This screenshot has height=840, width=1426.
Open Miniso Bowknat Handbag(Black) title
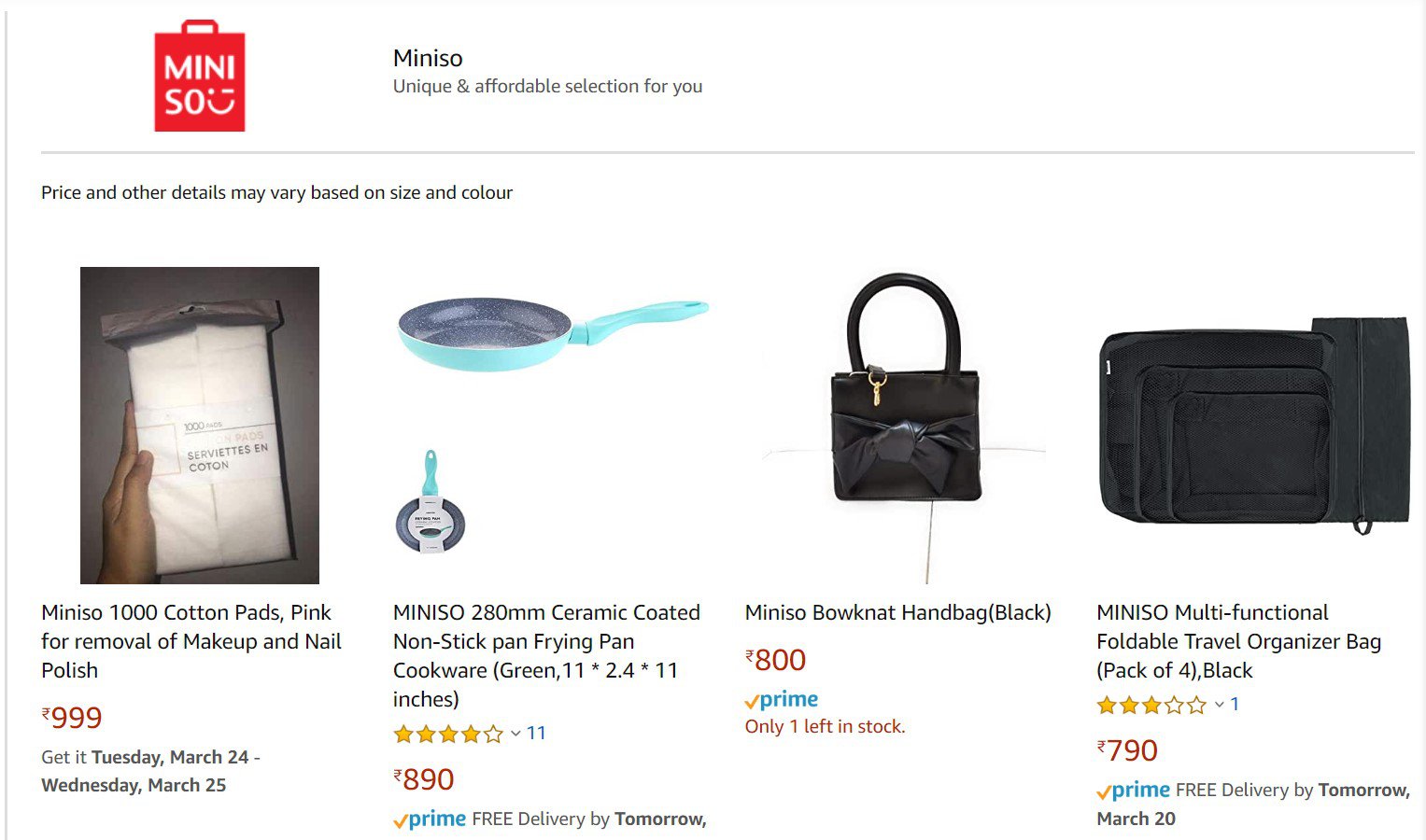point(898,612)
